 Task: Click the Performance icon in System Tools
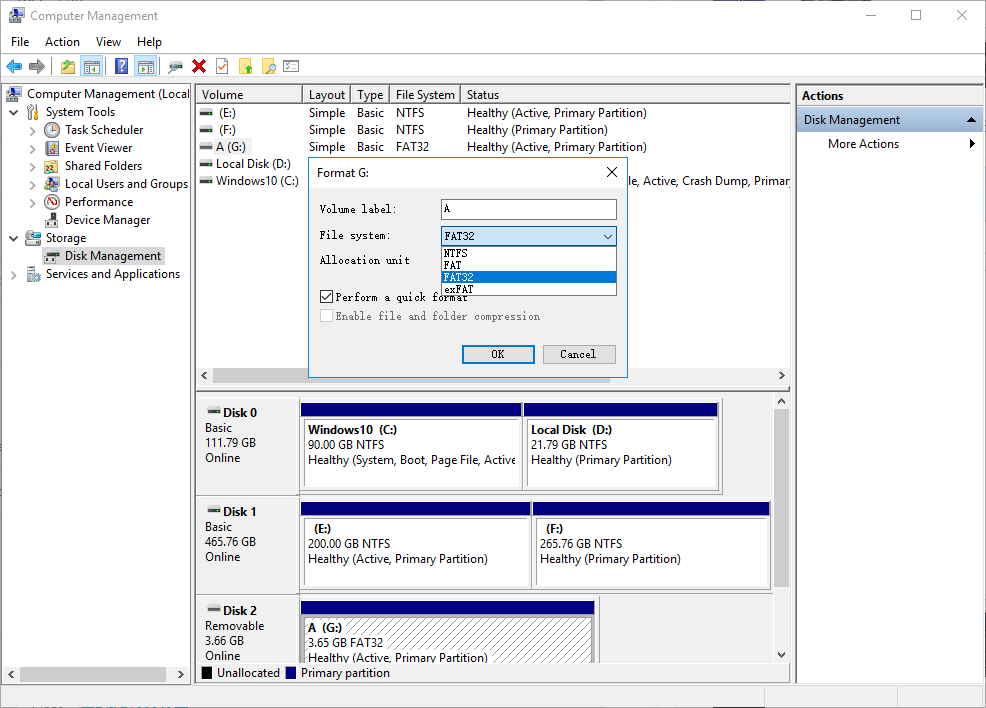(x=53, y=202)
